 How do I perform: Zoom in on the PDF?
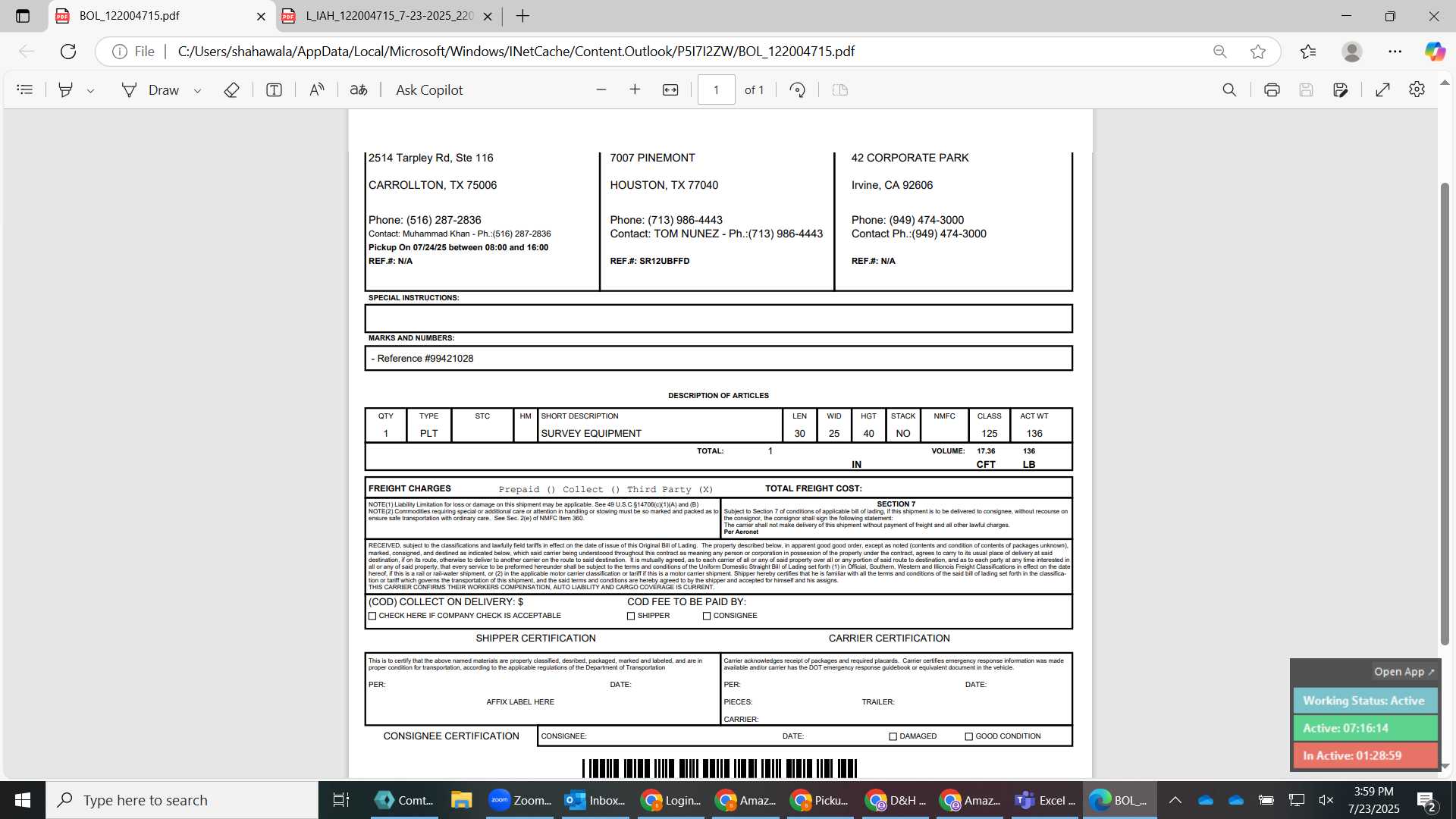point(635,89)
